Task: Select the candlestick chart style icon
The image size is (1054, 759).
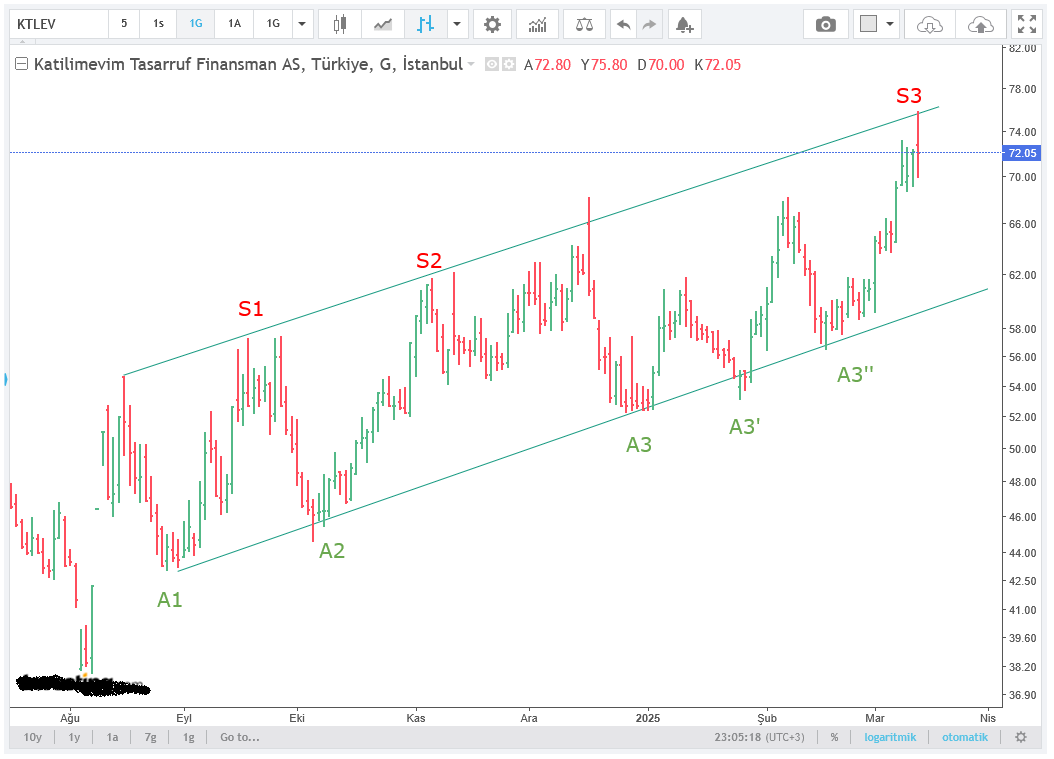Action: 341,24
